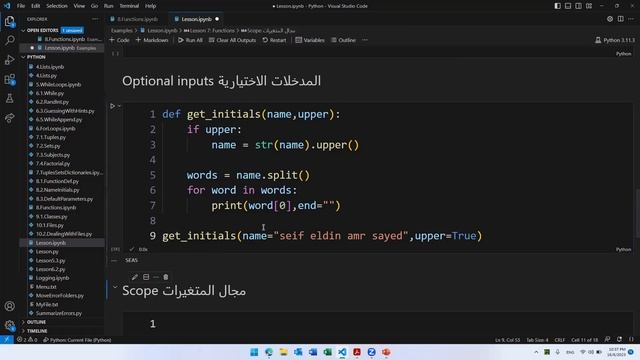Open the Edit menu

[x=36, y=6]
